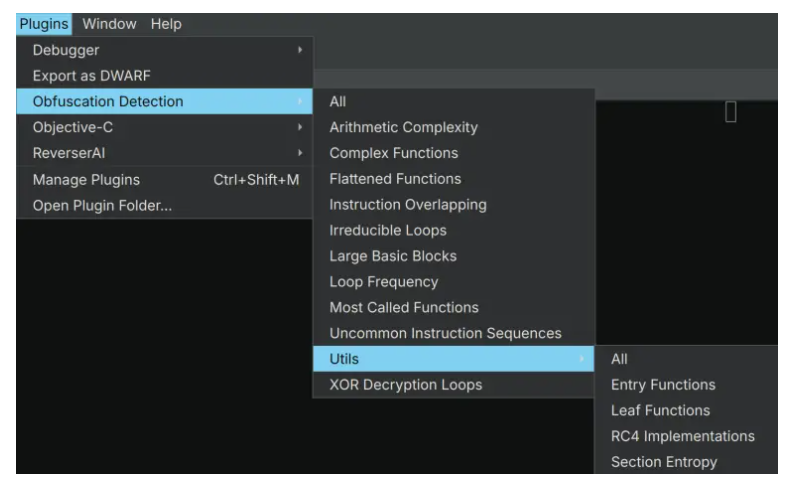Choose Instruction Overlapping option
Screen dimensions: 801x485
(454, 204)
